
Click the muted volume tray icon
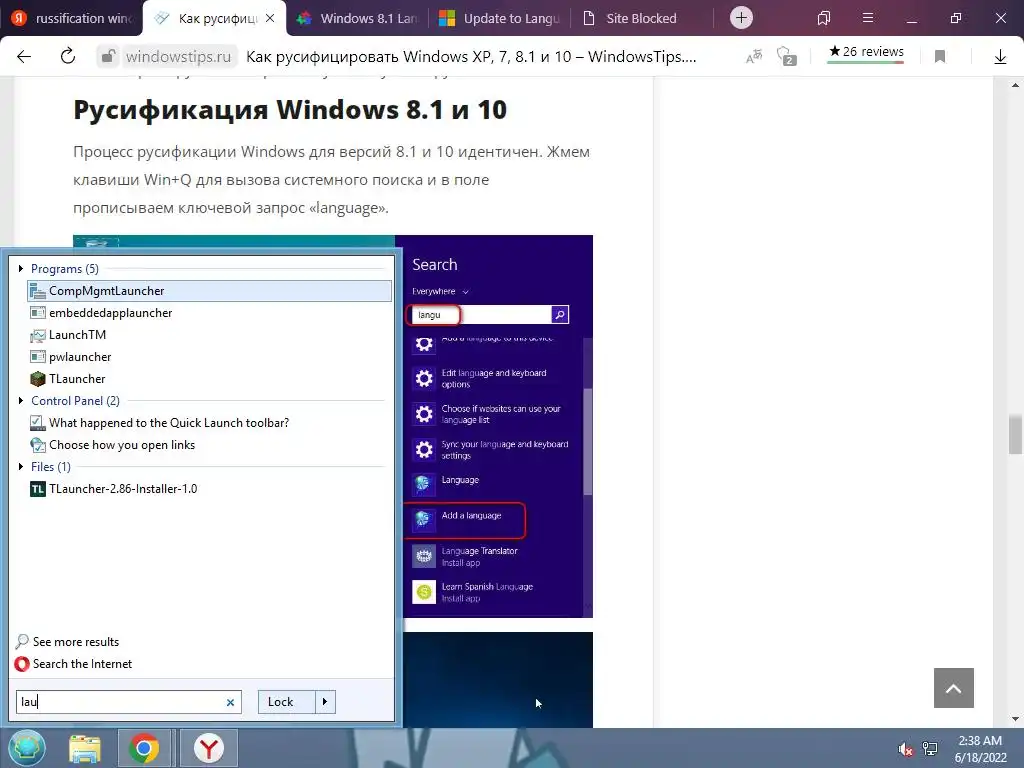pos(904,748)
